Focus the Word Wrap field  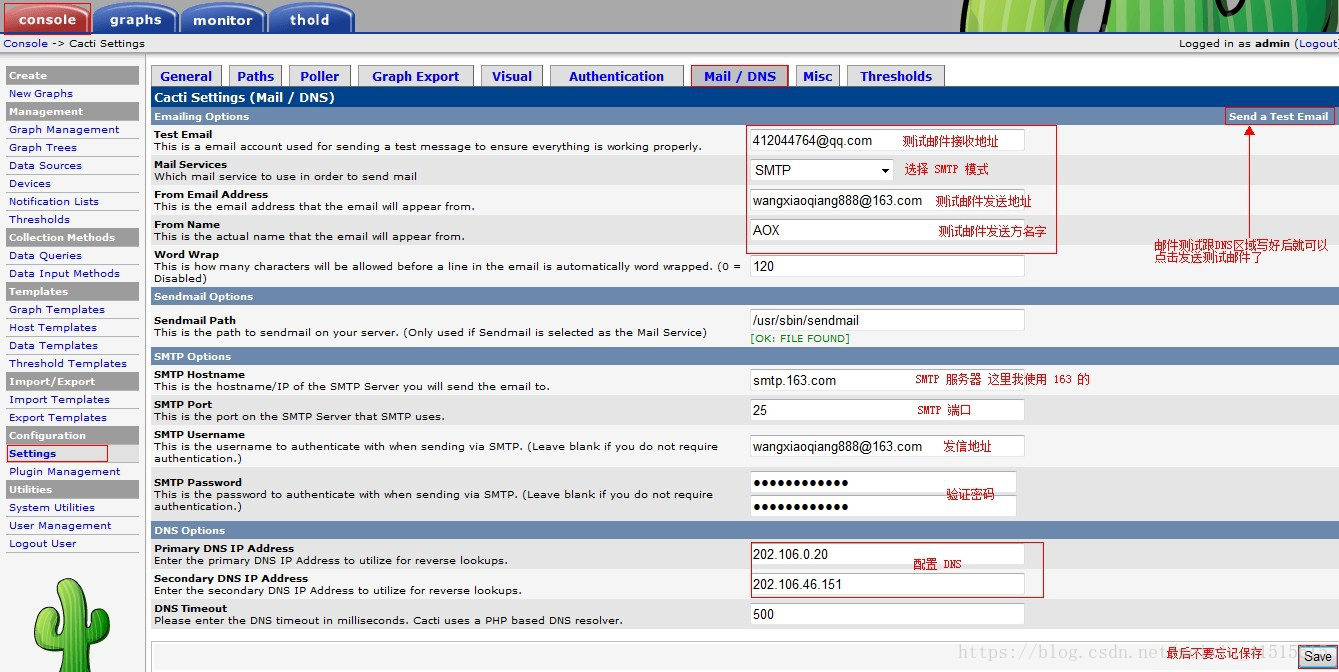(x=887, y=267)
